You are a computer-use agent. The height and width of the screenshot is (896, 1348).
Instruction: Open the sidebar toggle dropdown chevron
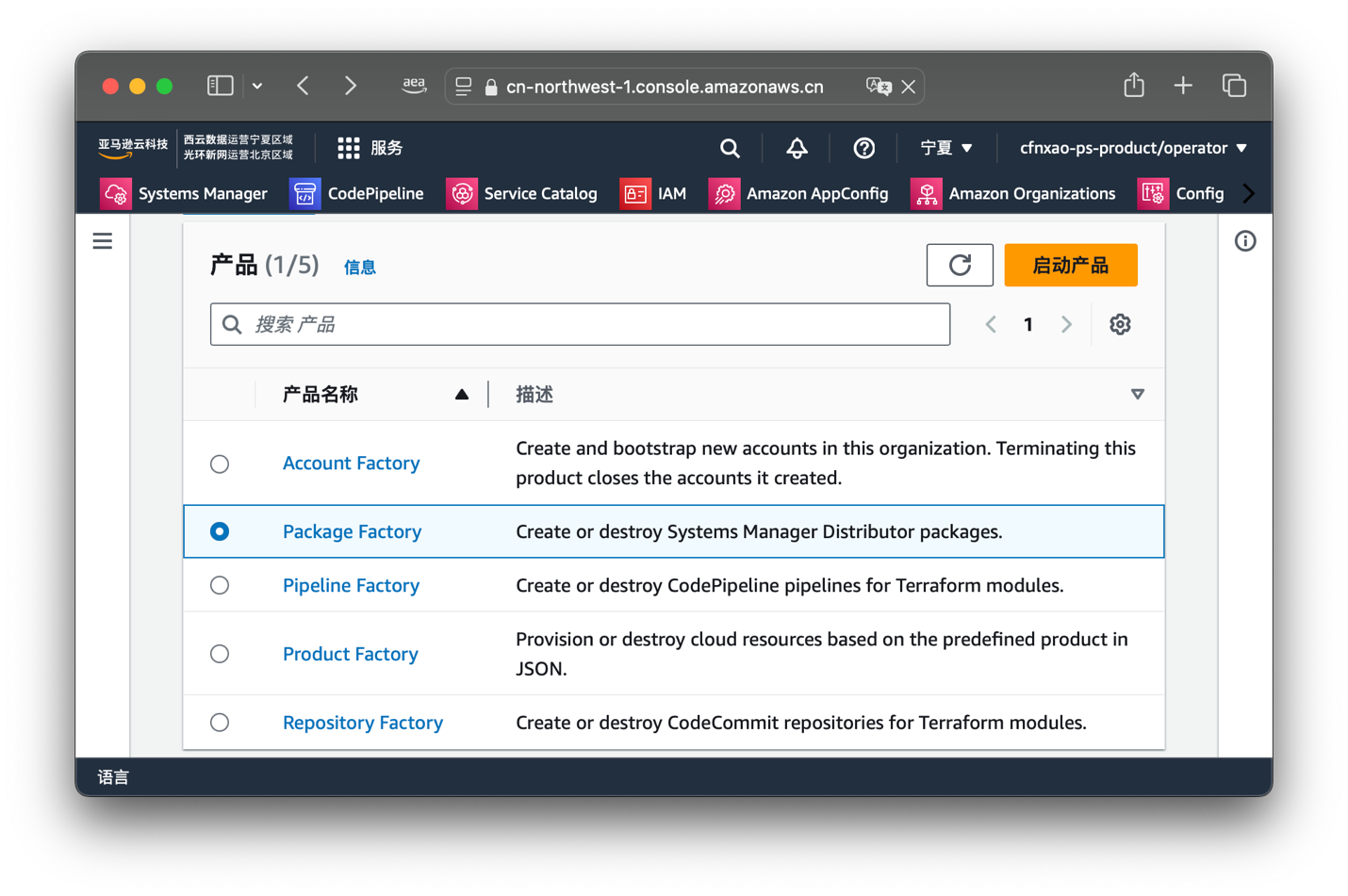pyautogui.click(x=257, y=87)
